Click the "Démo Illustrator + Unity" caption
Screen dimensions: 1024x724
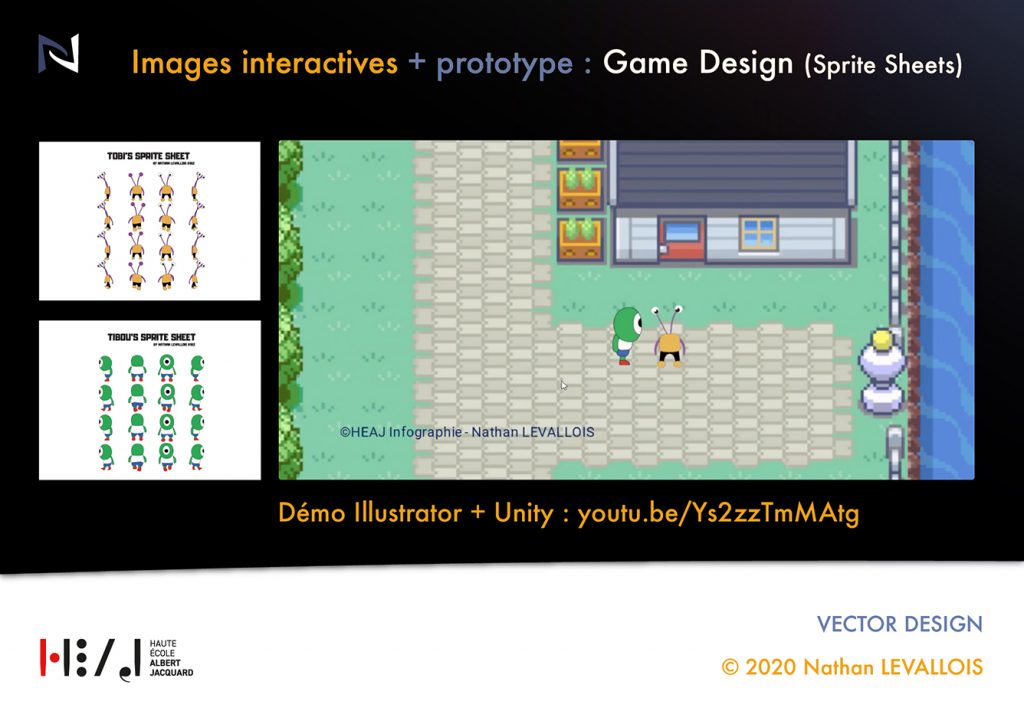416,513
